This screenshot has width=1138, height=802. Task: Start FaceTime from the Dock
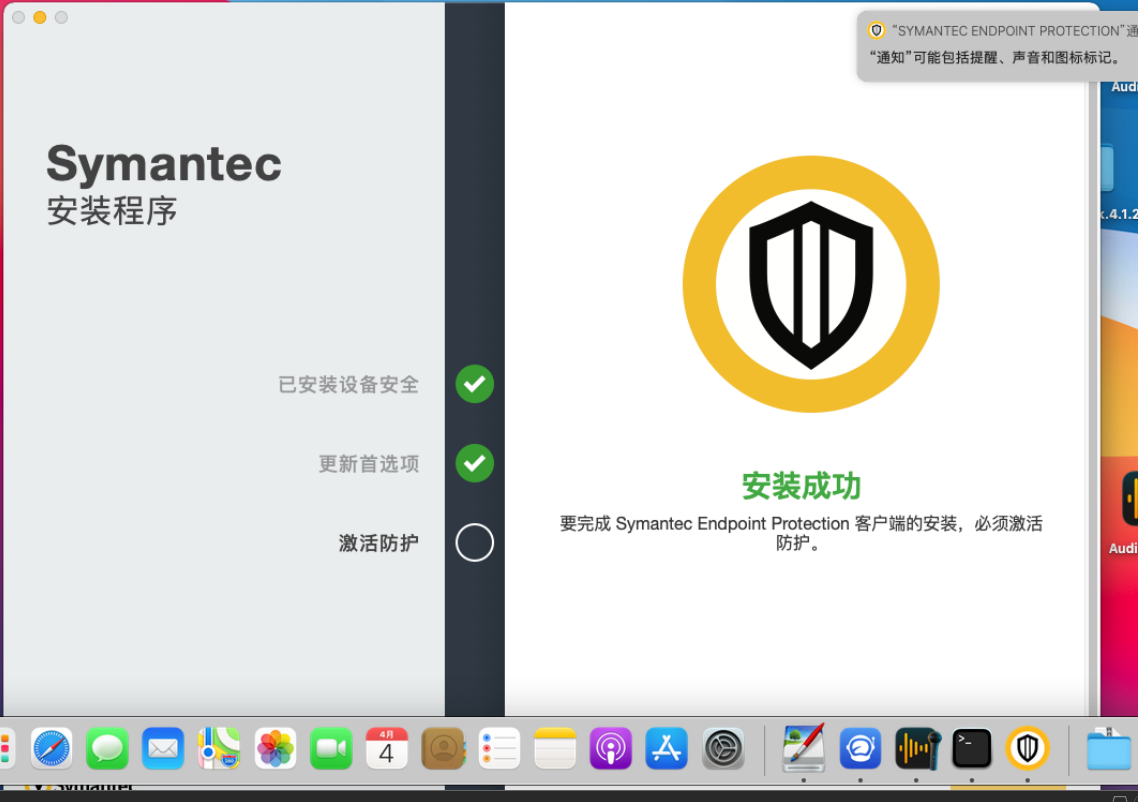[x=331, y=748]
